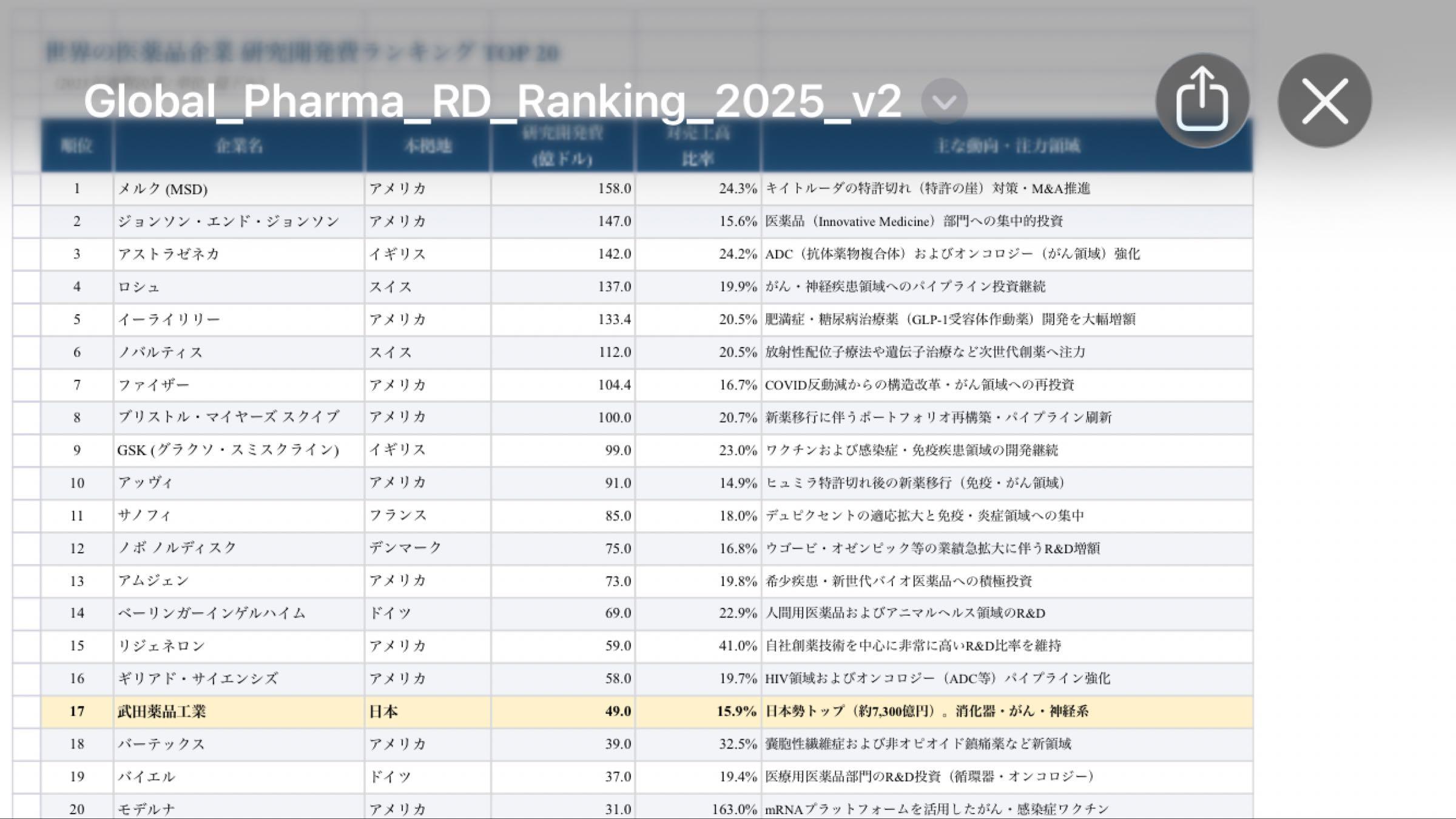Click the 158.0 R&D value
This screenshot has height=819, width=1456.
click(563, 189)
